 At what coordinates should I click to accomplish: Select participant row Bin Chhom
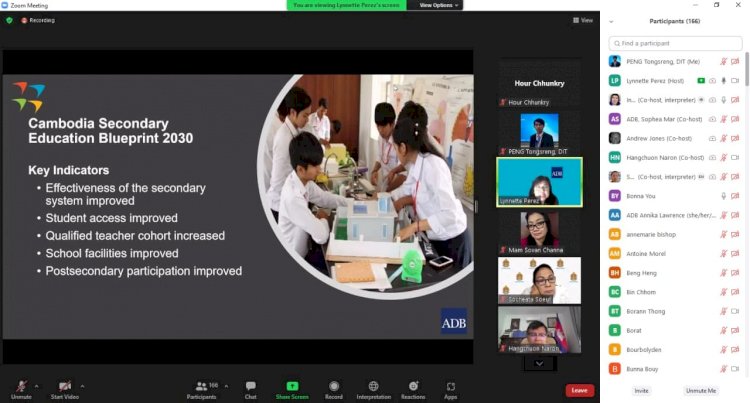[675, 292]
